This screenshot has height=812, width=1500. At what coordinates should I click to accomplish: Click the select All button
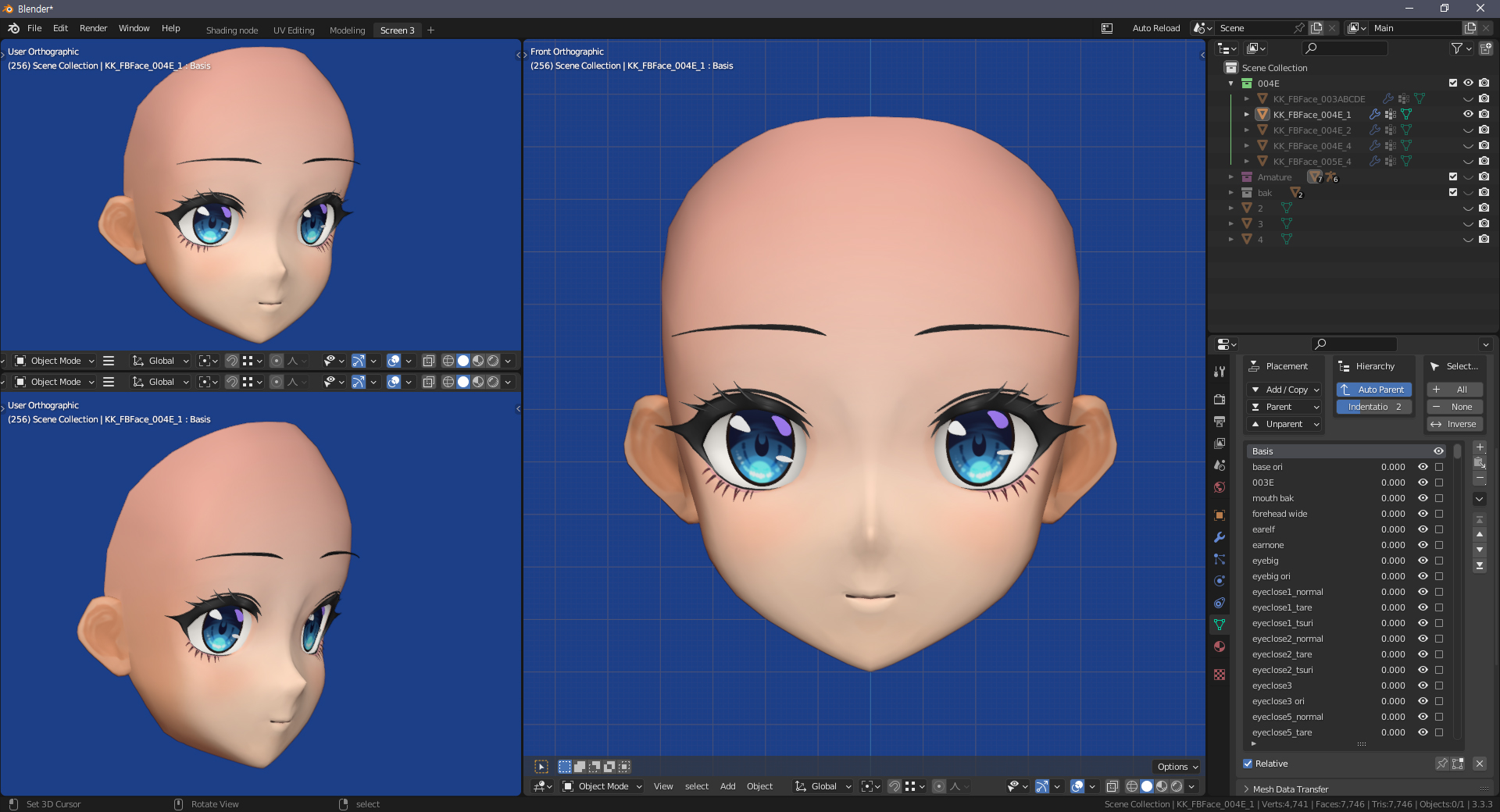point(1455,390)
